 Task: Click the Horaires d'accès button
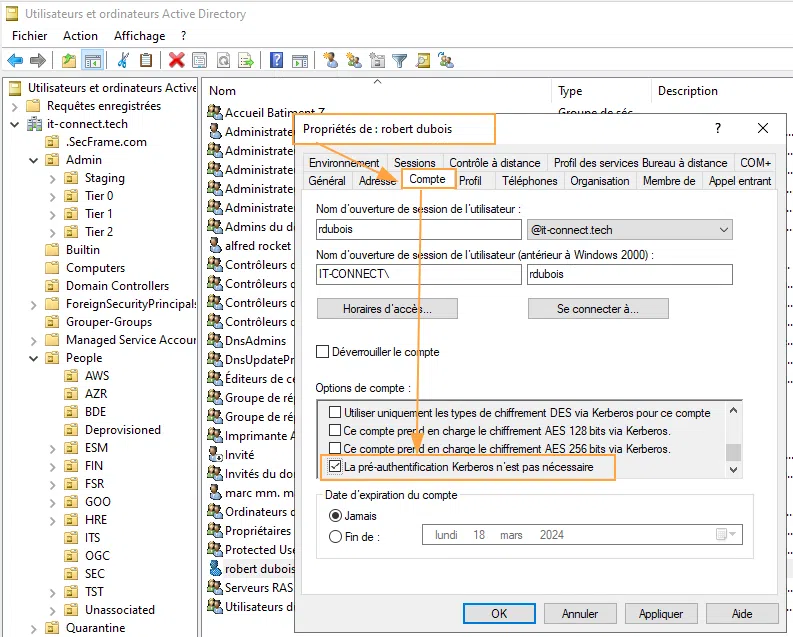tap(387, 308)
